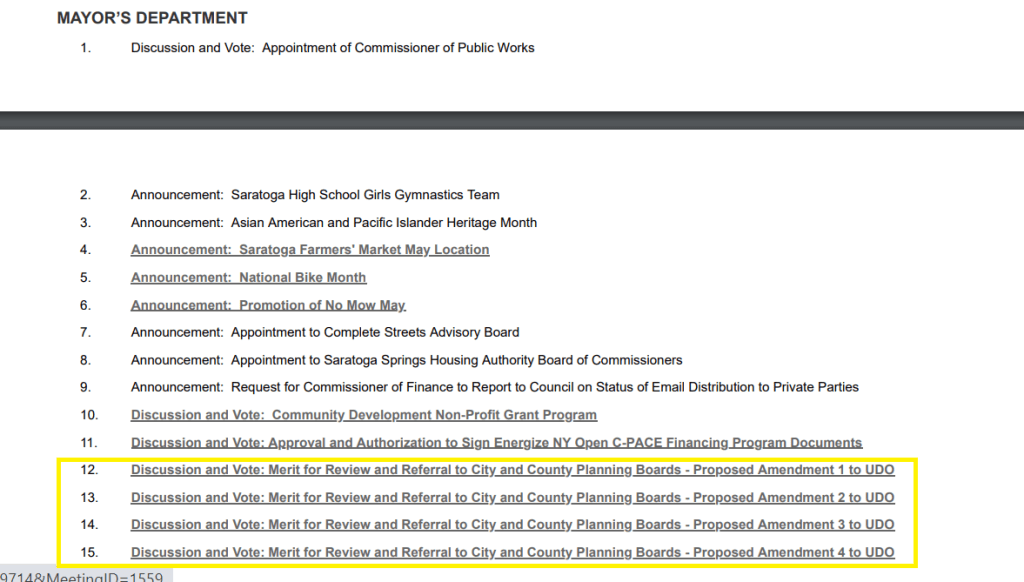Click the Saratoga High School Girls Gymnastics announcement
1024x582 pixels.
tap(315, 195)
